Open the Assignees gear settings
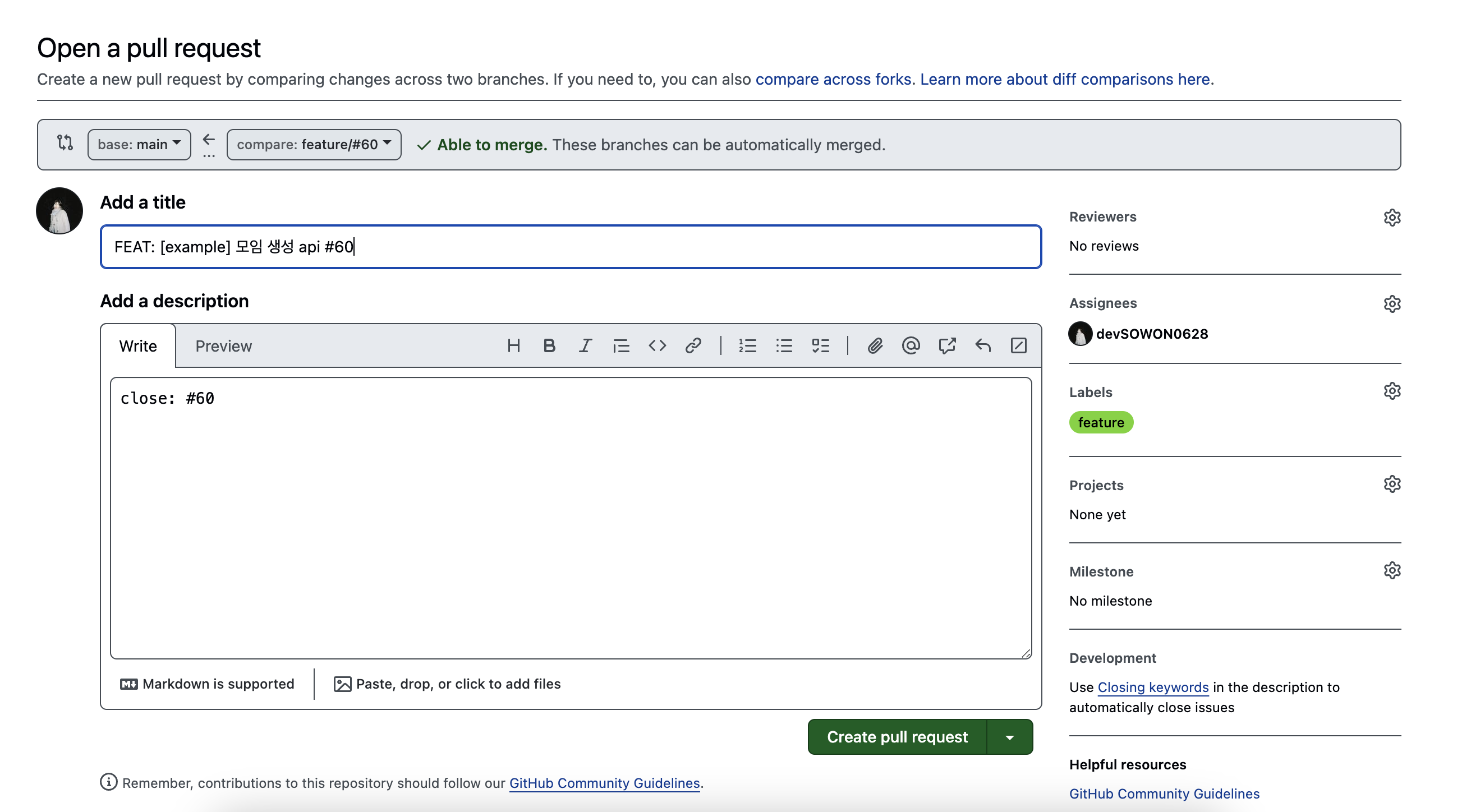 coord(1392,303)
